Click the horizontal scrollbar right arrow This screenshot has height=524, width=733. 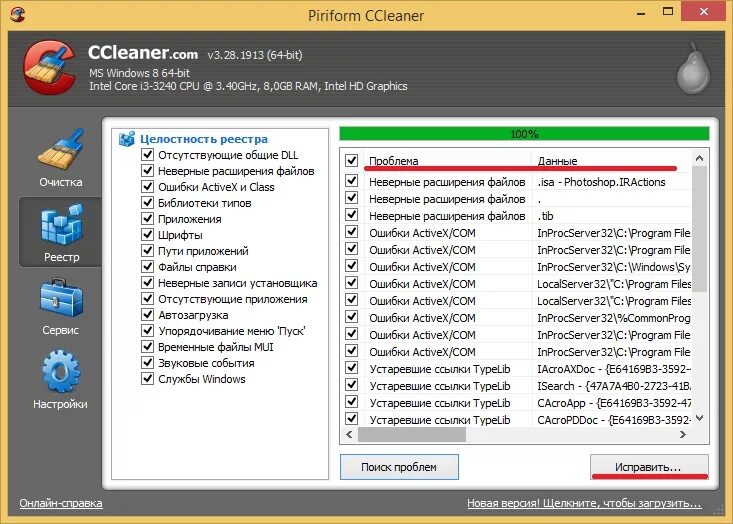point(683,434)
